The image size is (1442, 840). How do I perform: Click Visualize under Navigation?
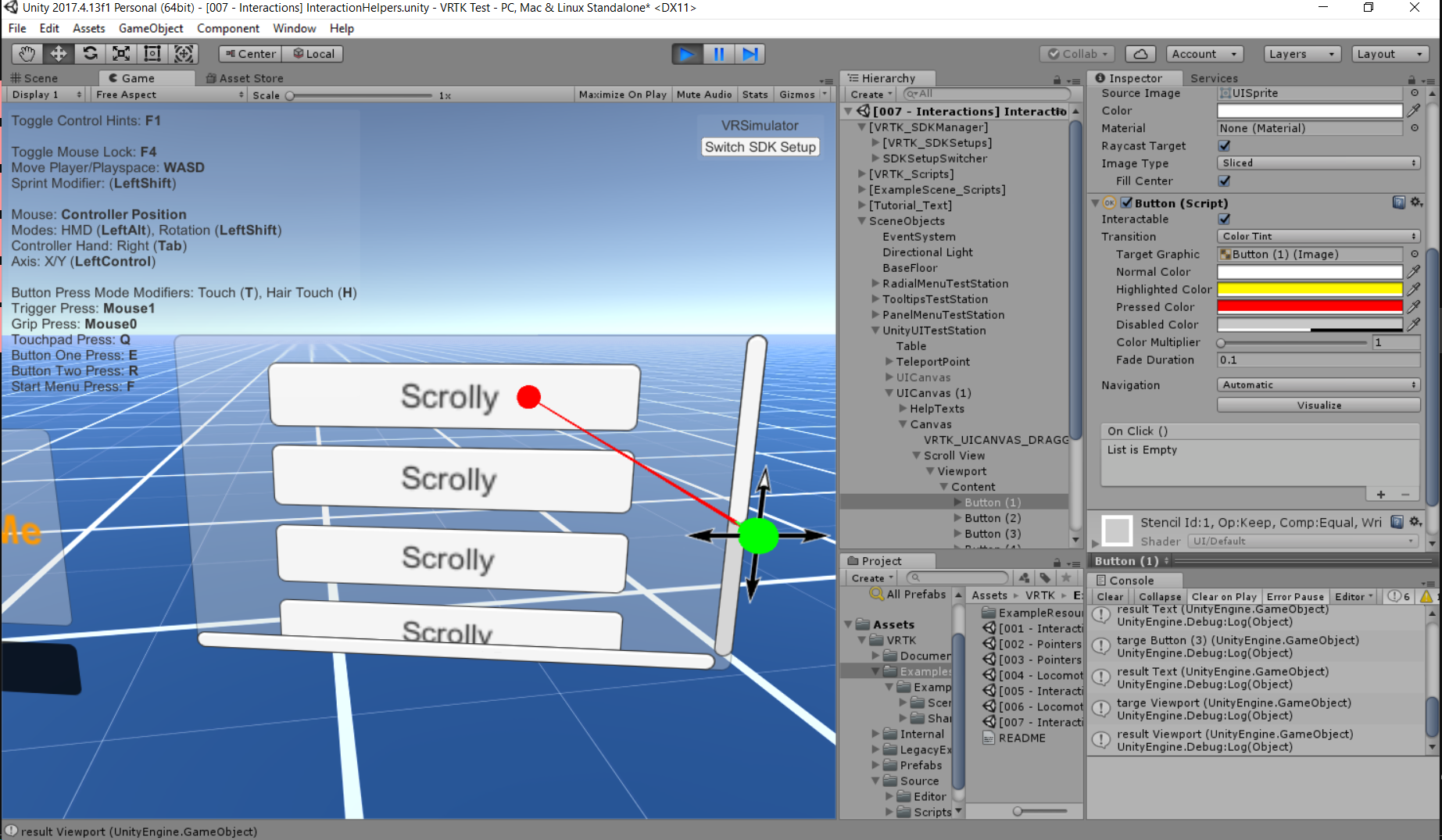[1319, 404]
